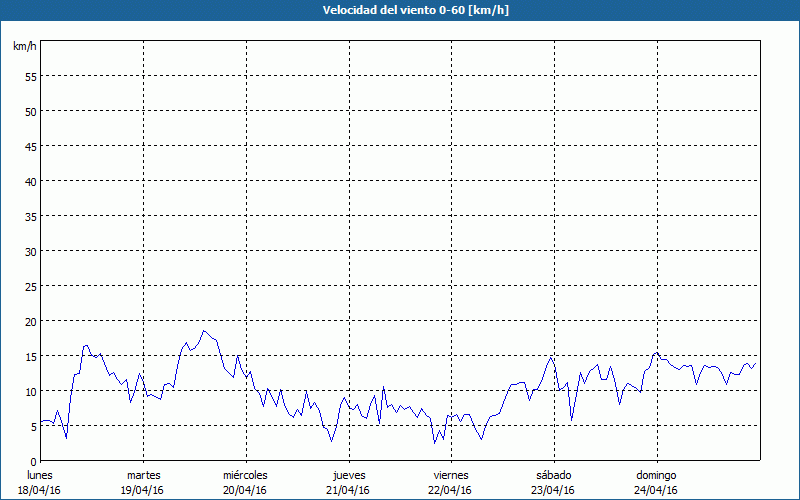Select the 'jueves' day label

pyautogui.click(x=348, y=475)
